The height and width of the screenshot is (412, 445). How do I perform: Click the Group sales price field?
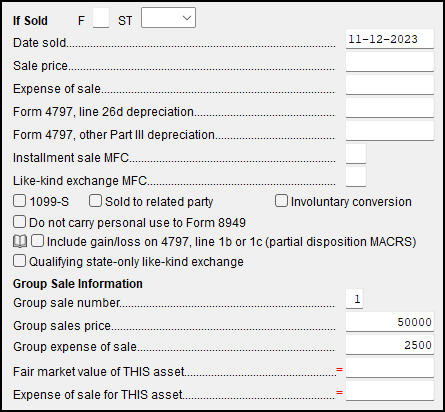[x=390, y=322]
